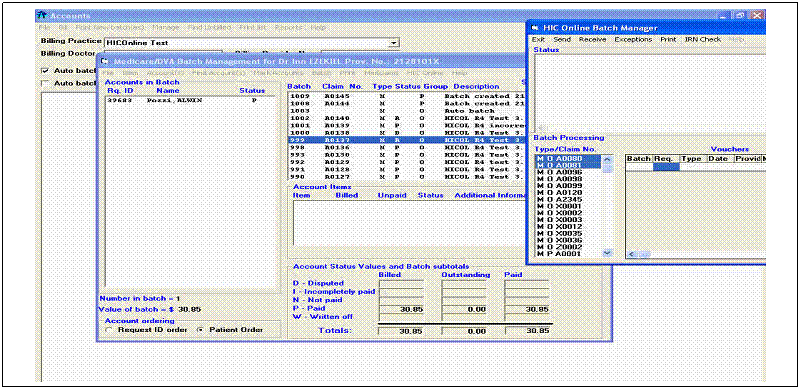Open the Reports menu in Accounts window

289,28
